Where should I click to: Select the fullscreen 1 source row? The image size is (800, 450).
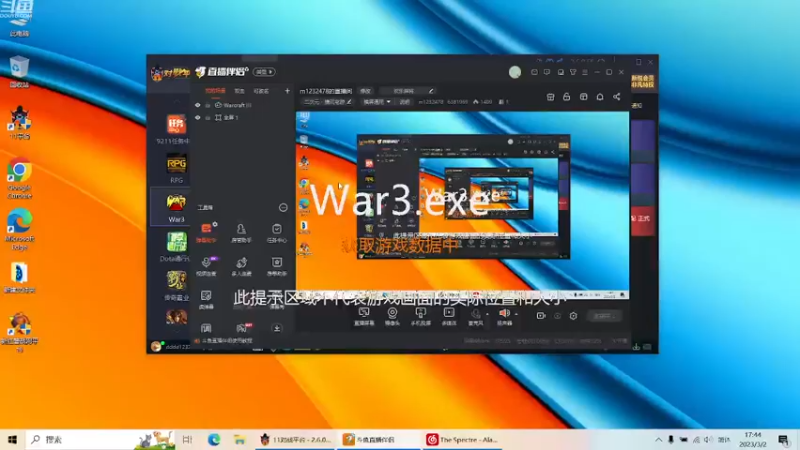coord(242,117)
